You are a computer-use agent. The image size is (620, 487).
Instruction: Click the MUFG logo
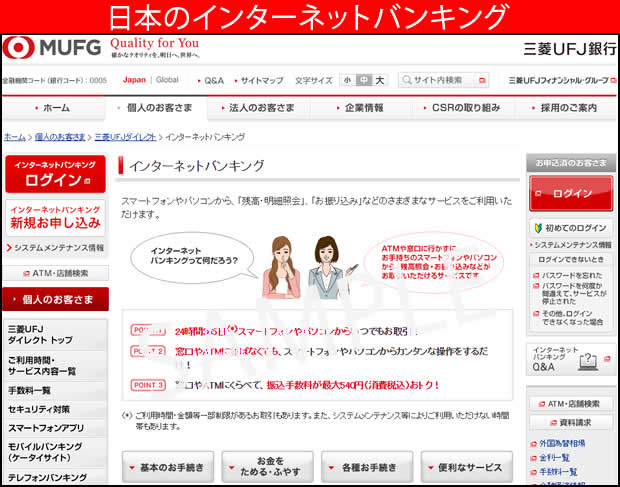(x=52, y=48)
